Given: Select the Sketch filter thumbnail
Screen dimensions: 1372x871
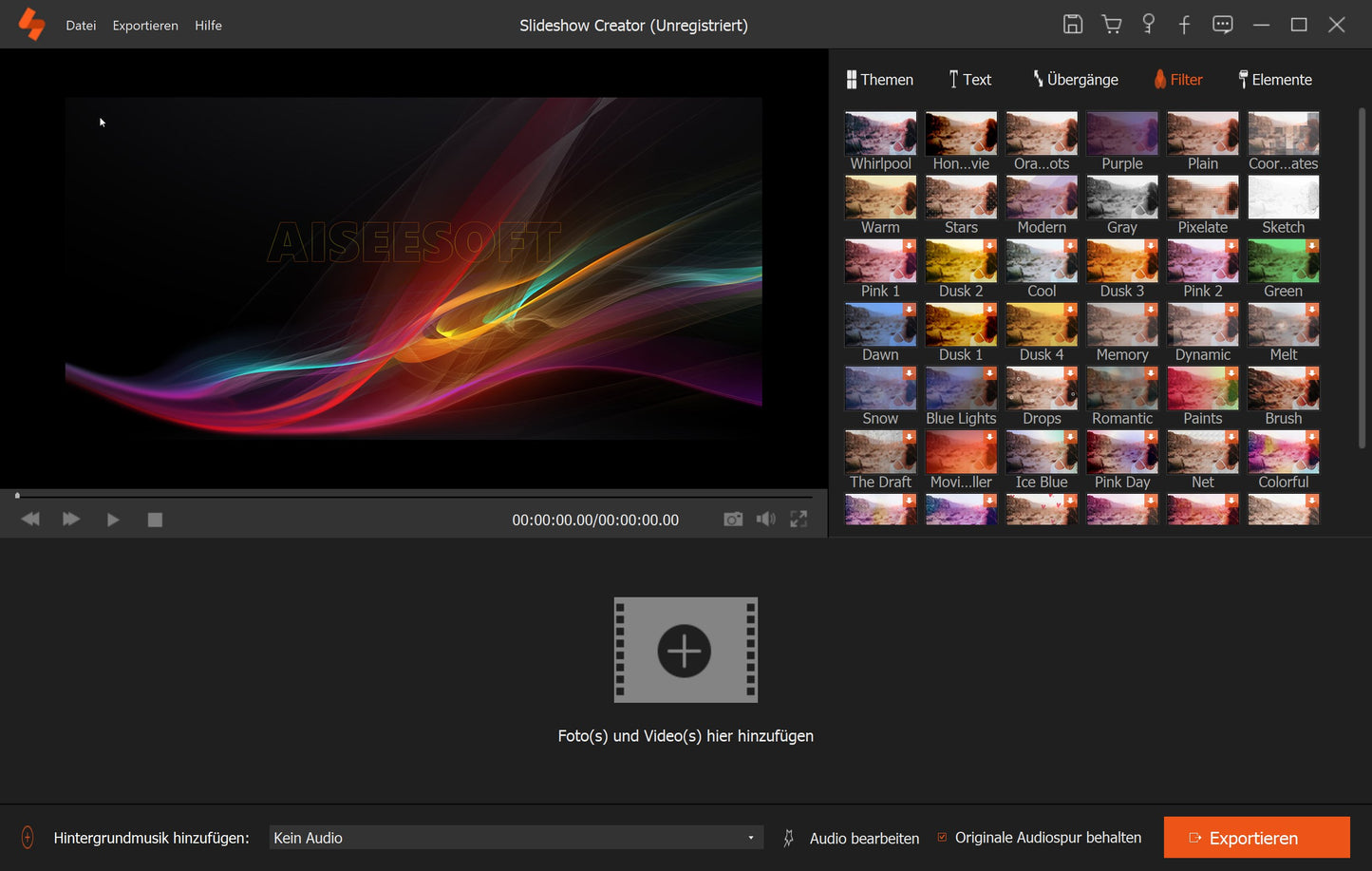Looking at the screenshot, I should coord(1283,198).
